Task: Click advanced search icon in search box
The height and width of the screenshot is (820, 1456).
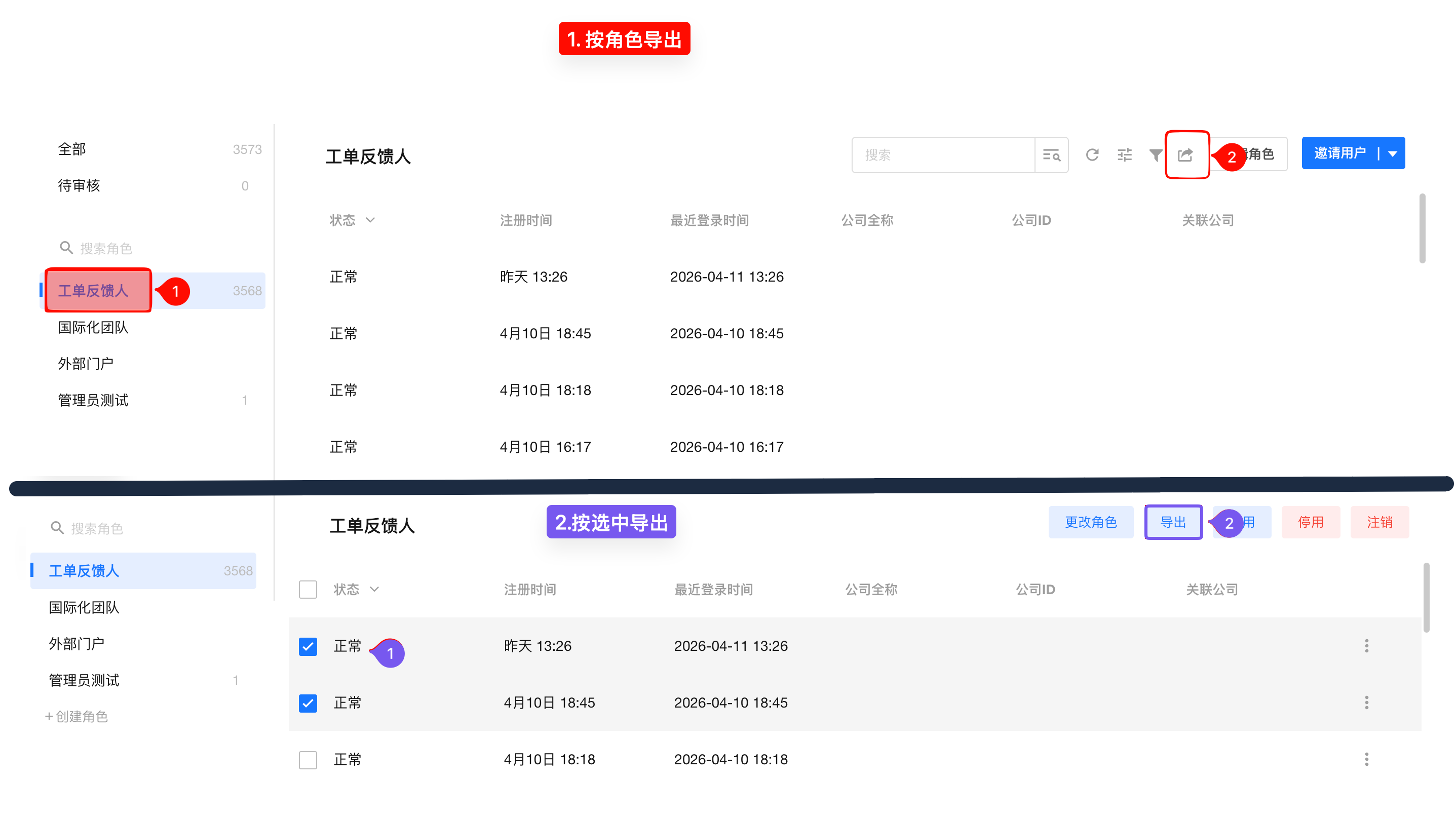Action: click(x=1051, y=155)
